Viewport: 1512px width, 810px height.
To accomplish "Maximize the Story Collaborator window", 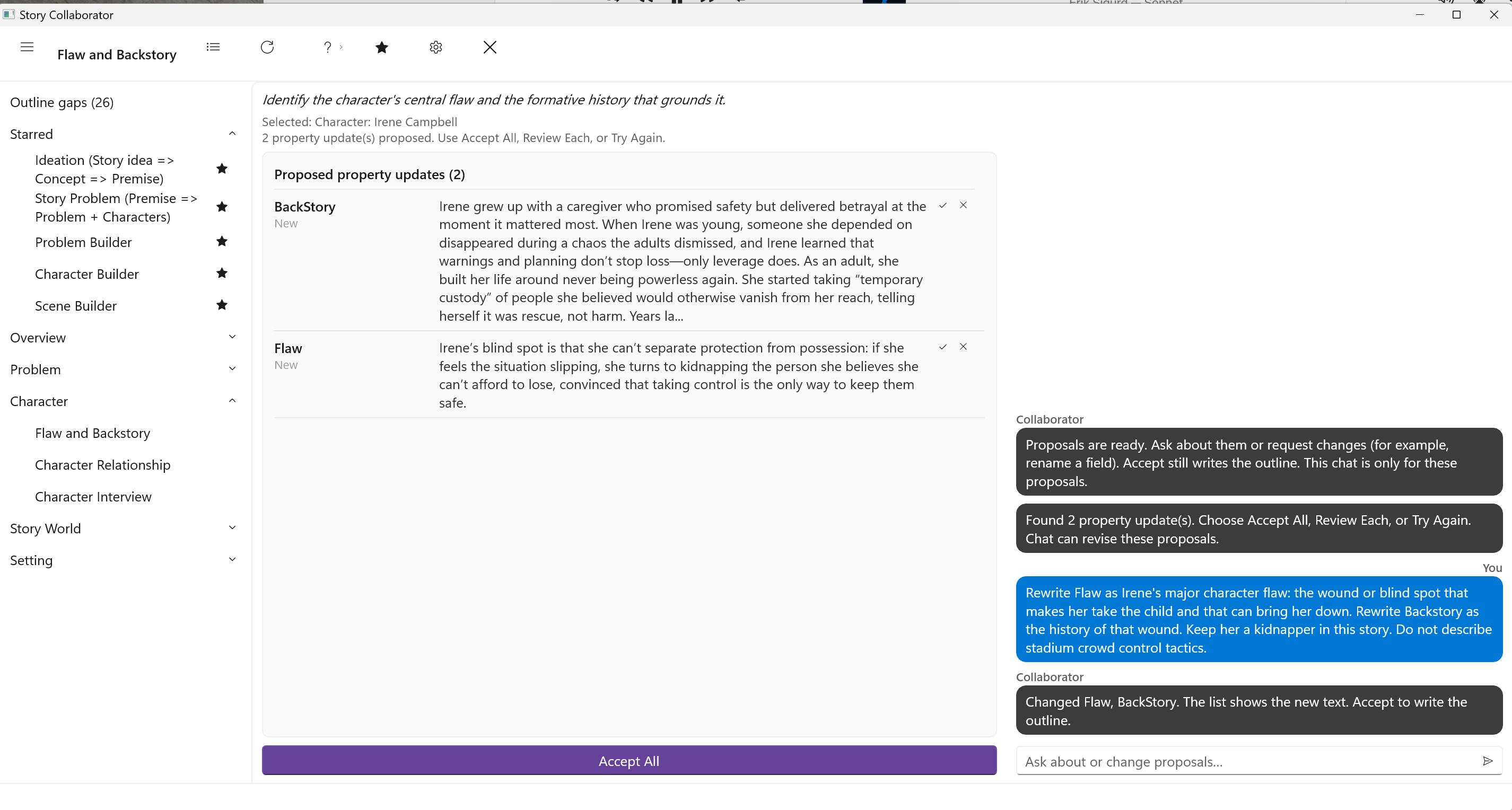I will coord(1456,14).
